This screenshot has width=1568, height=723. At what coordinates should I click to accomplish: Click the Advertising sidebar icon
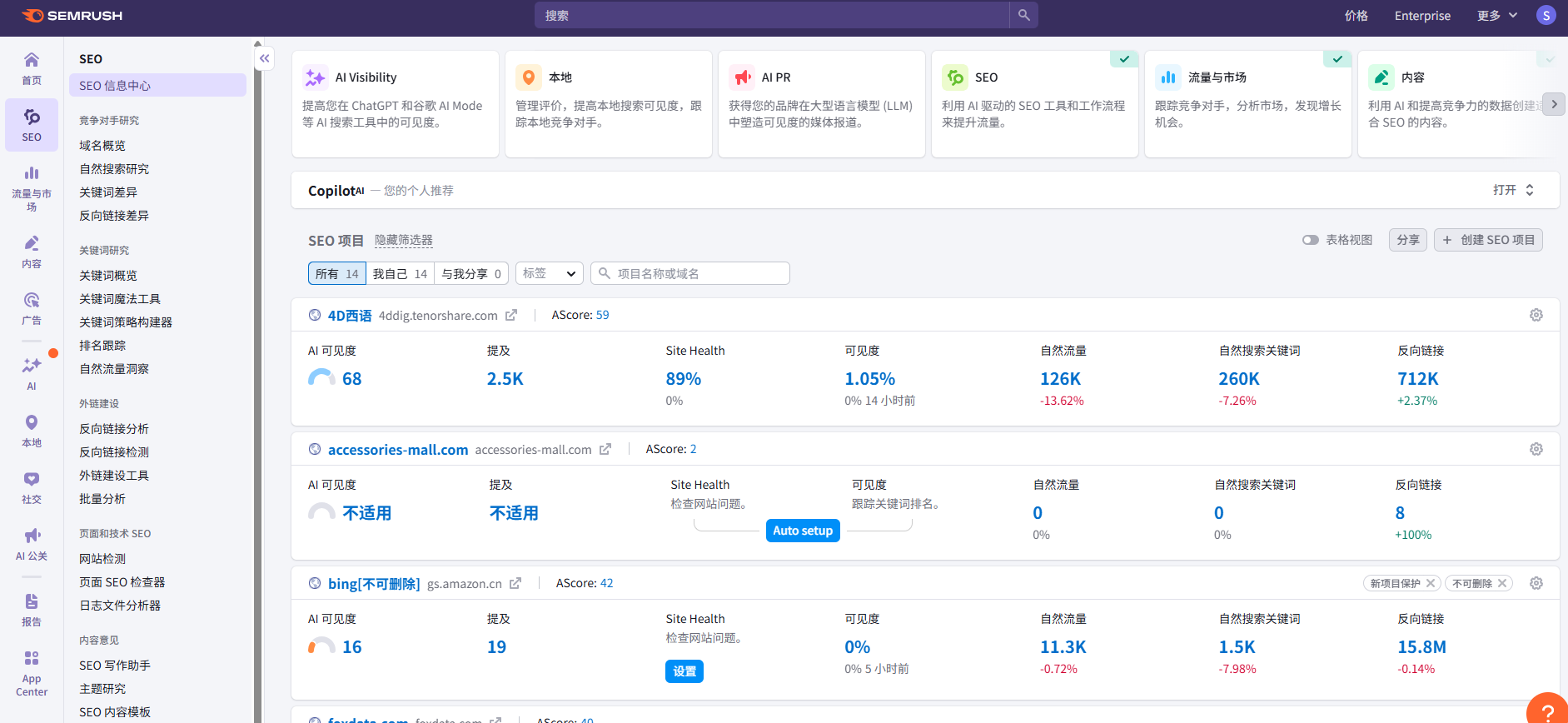pyautogui.click(x=32, y=307)
